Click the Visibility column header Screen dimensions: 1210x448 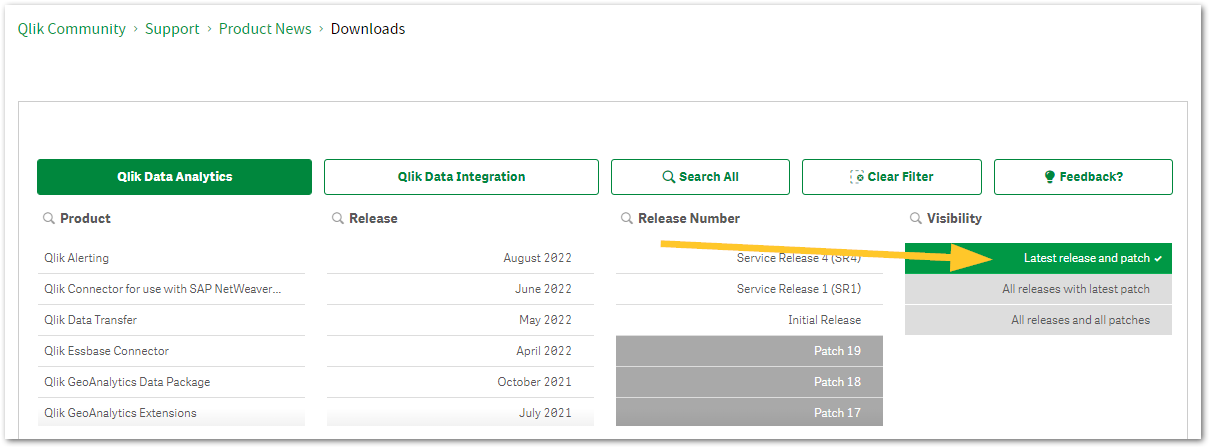[x=954, y=218]
